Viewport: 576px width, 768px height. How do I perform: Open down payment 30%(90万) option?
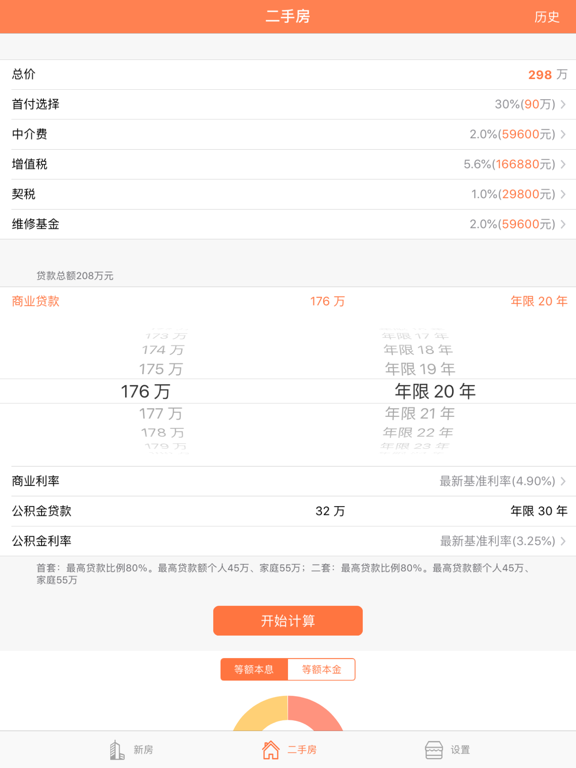point(525,104)
